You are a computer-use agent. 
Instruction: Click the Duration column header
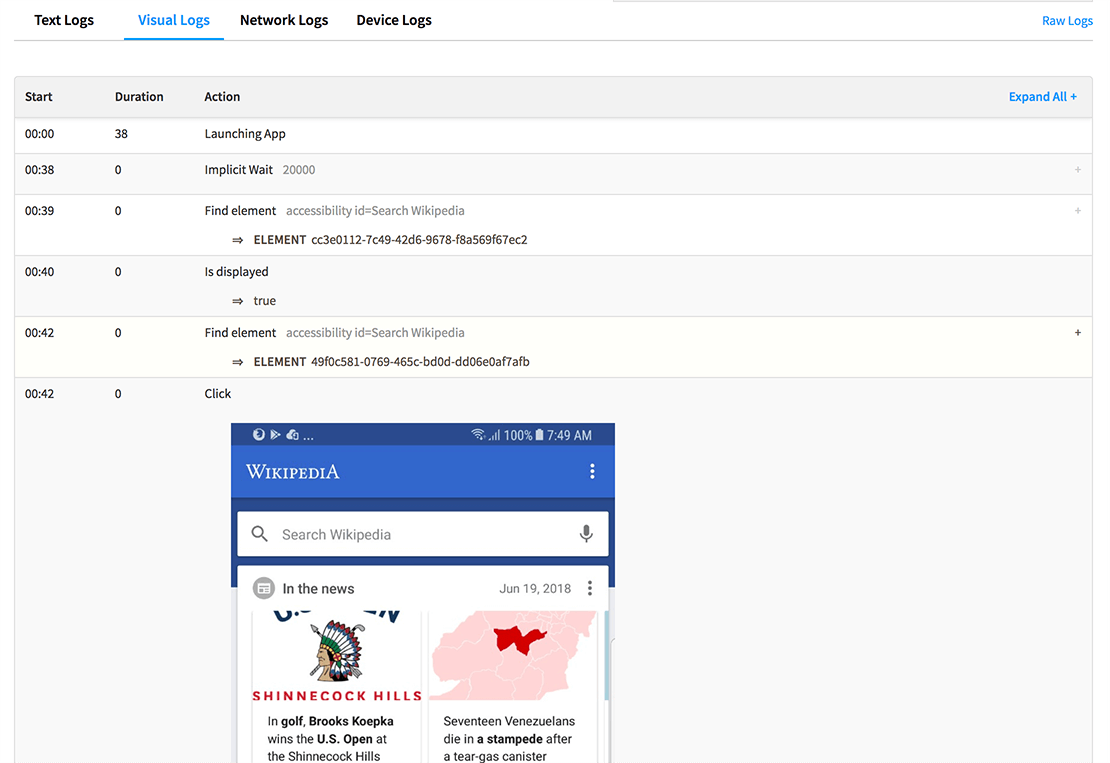click(139, 96)
